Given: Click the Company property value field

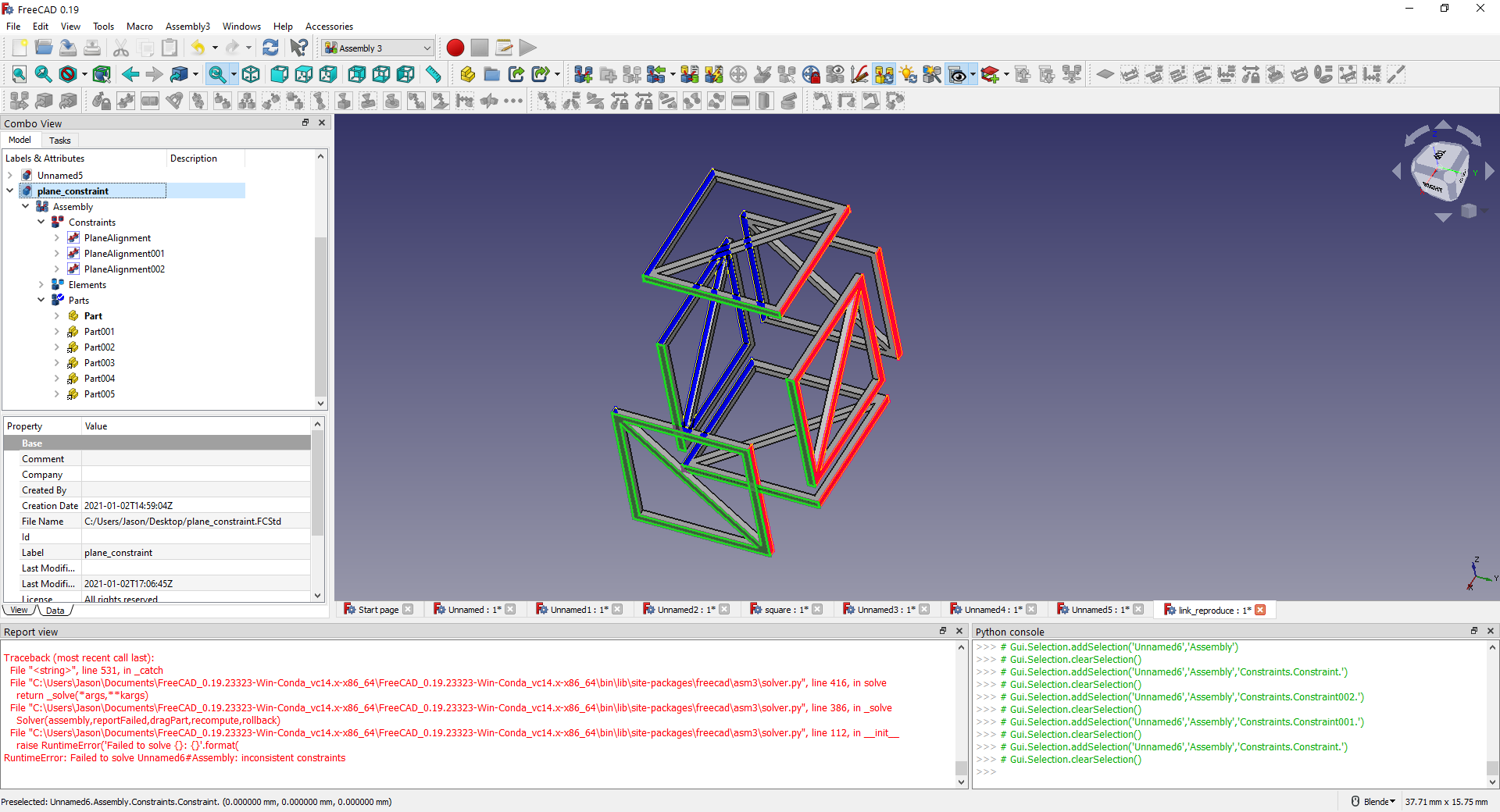Looking at the screenshot, I should pyautogui.click(x=195, y=474).
